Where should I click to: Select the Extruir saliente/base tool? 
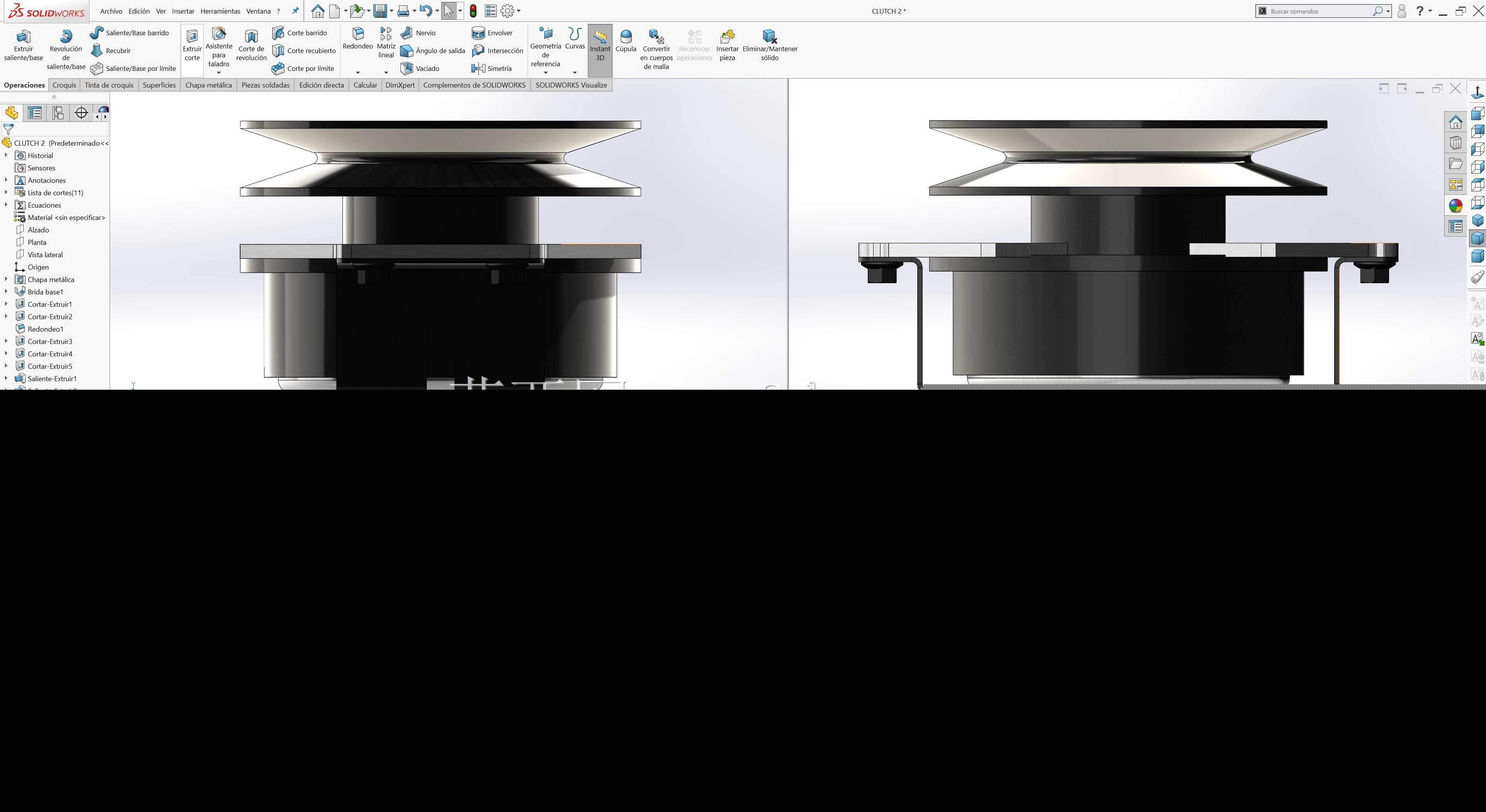[x=23, y=45]
